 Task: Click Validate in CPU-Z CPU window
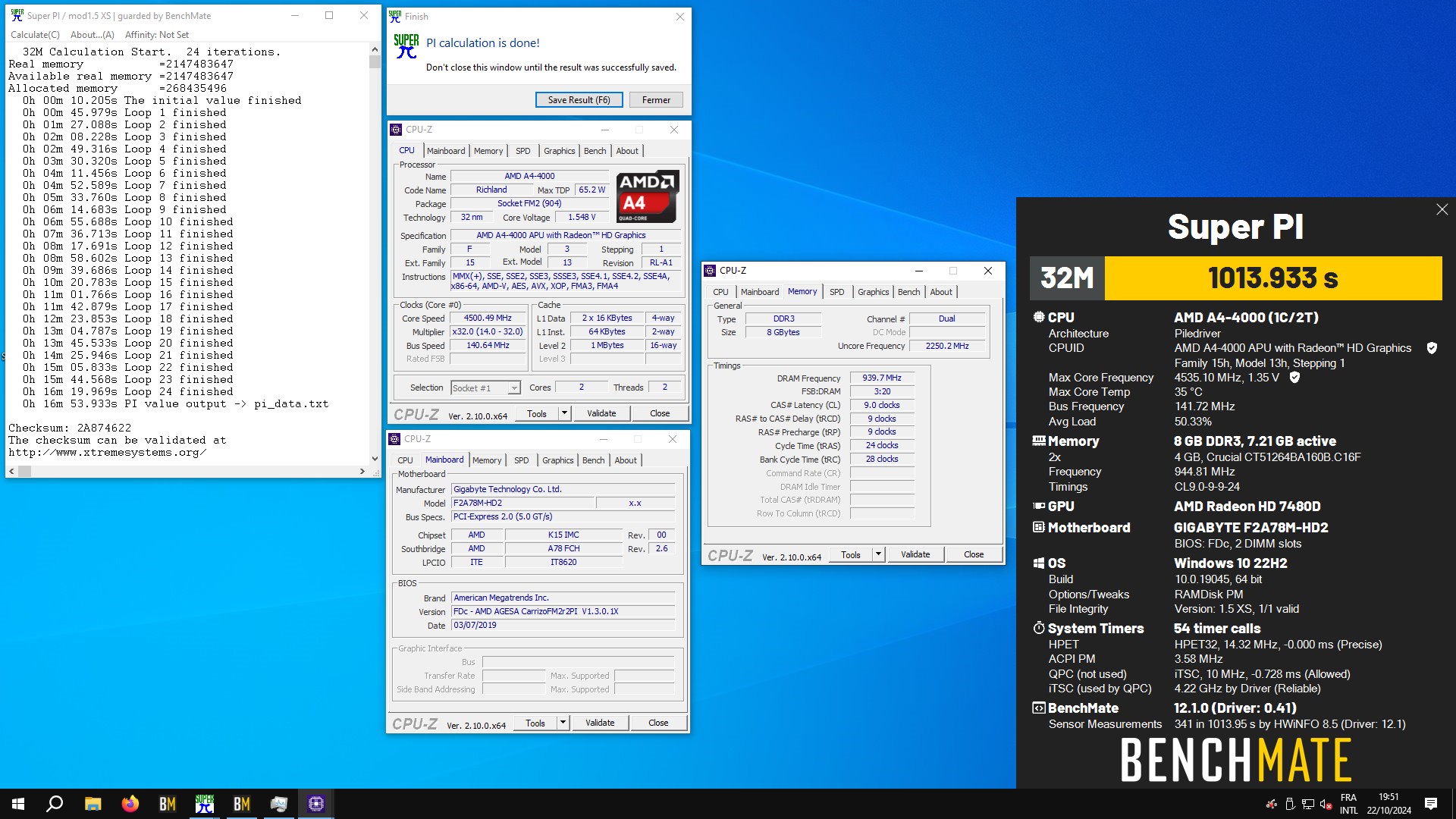click(601, 413)
